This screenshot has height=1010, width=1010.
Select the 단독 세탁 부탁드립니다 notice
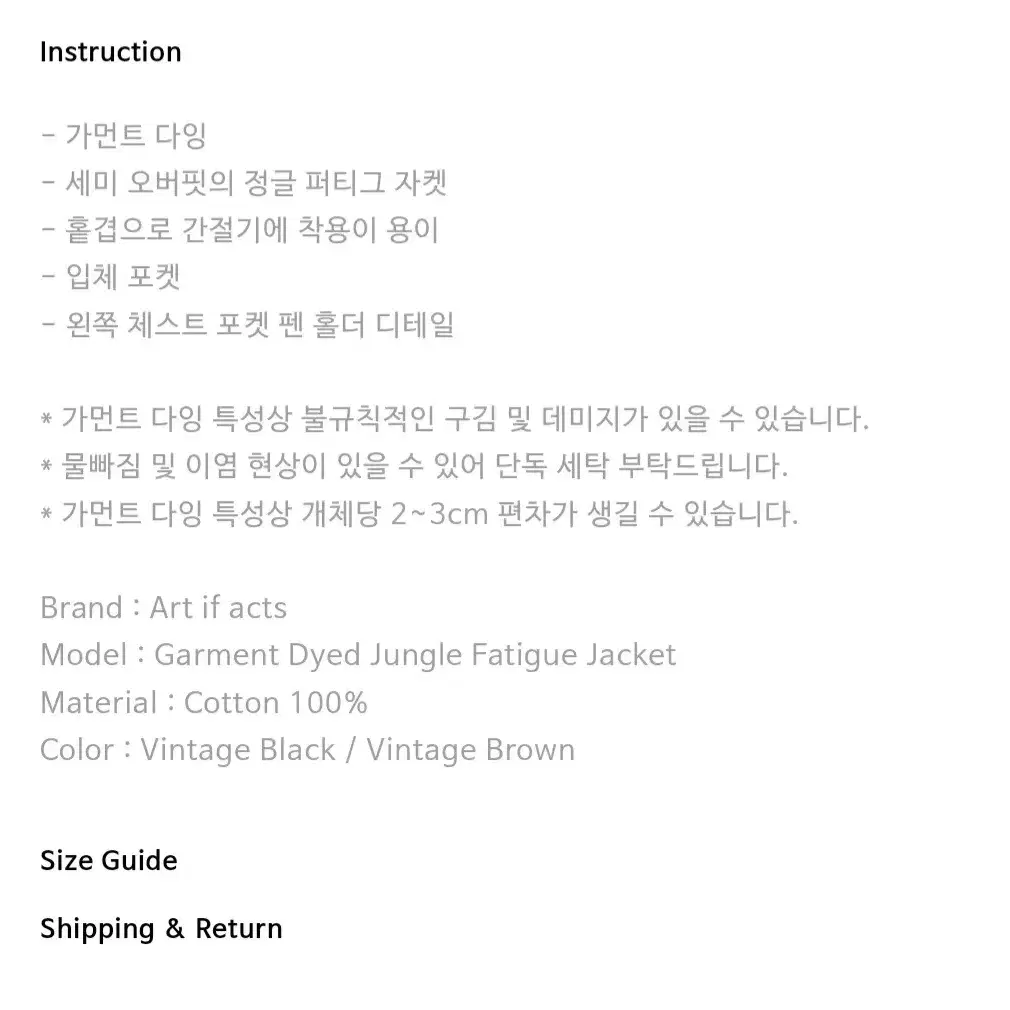[x=414, y=466]
